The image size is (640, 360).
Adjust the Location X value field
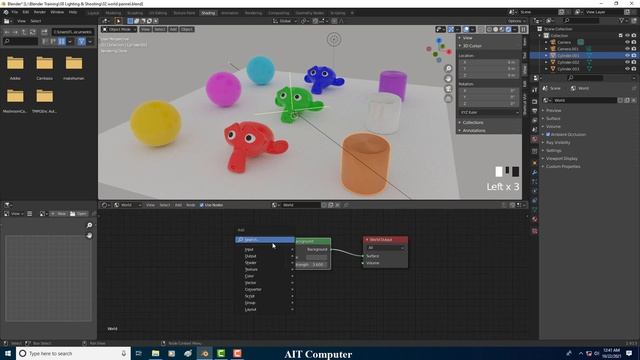[x=488, y=62]
